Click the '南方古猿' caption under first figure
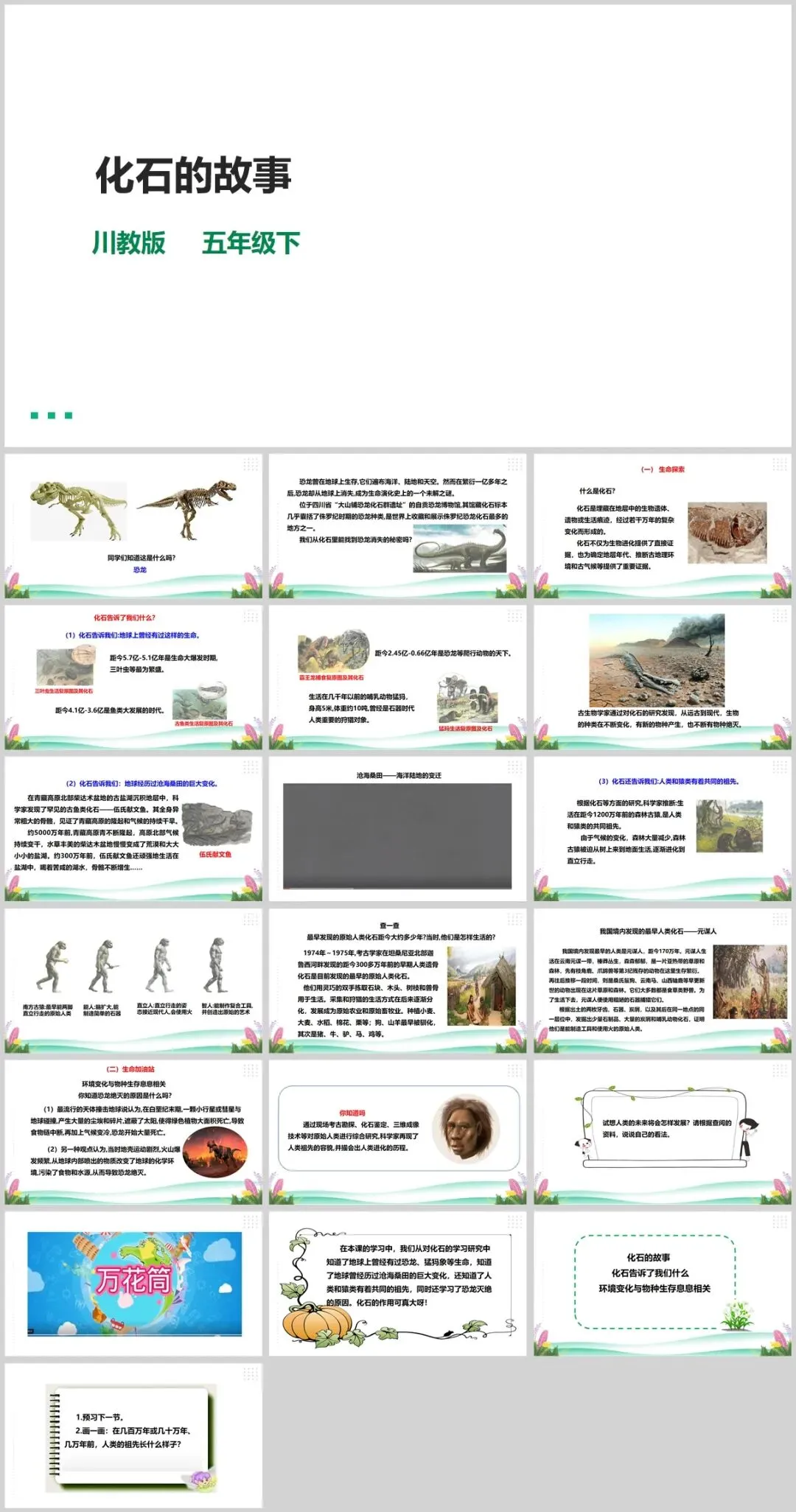796x1512 pixels. (x=47, y=1009)
